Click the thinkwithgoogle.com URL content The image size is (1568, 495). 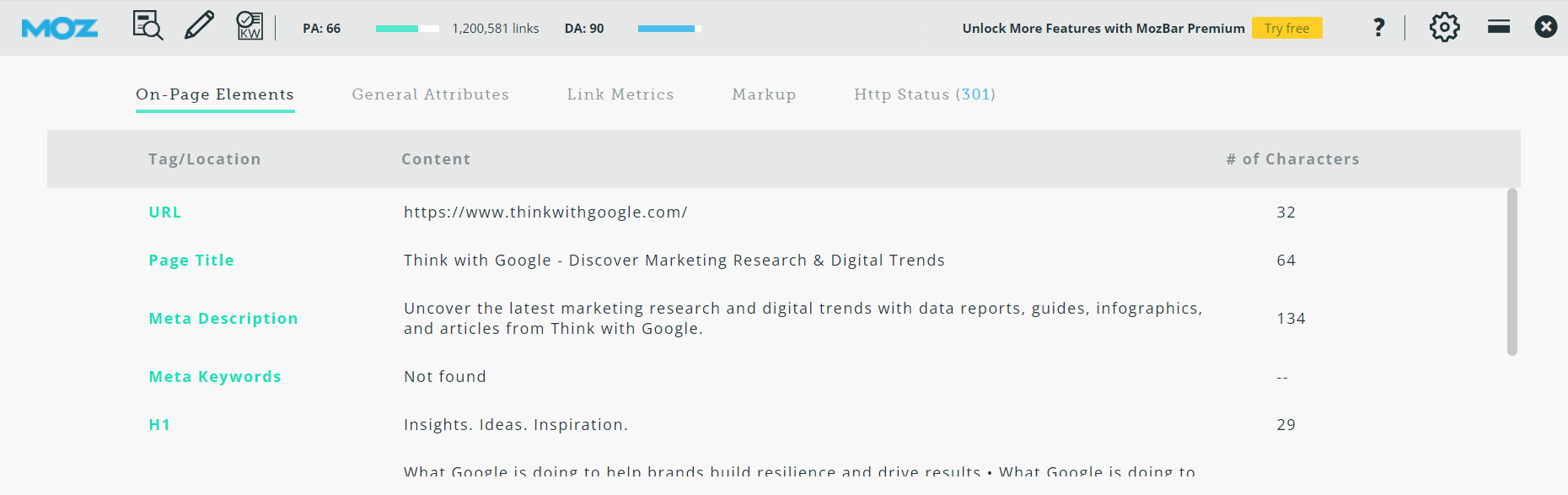(545, 213)
